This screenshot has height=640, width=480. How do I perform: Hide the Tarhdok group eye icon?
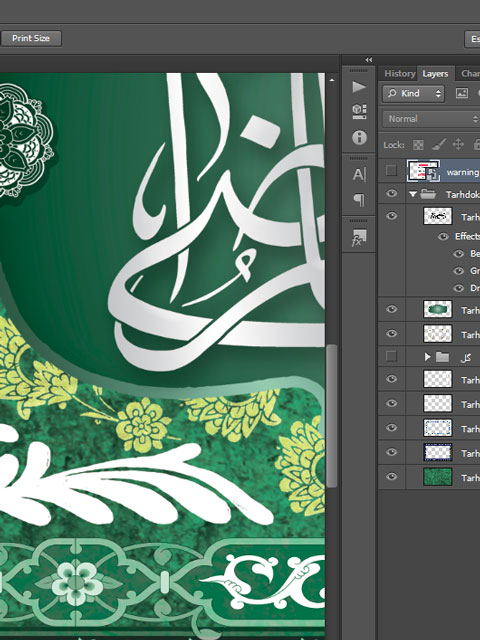[x=391, y=193]
